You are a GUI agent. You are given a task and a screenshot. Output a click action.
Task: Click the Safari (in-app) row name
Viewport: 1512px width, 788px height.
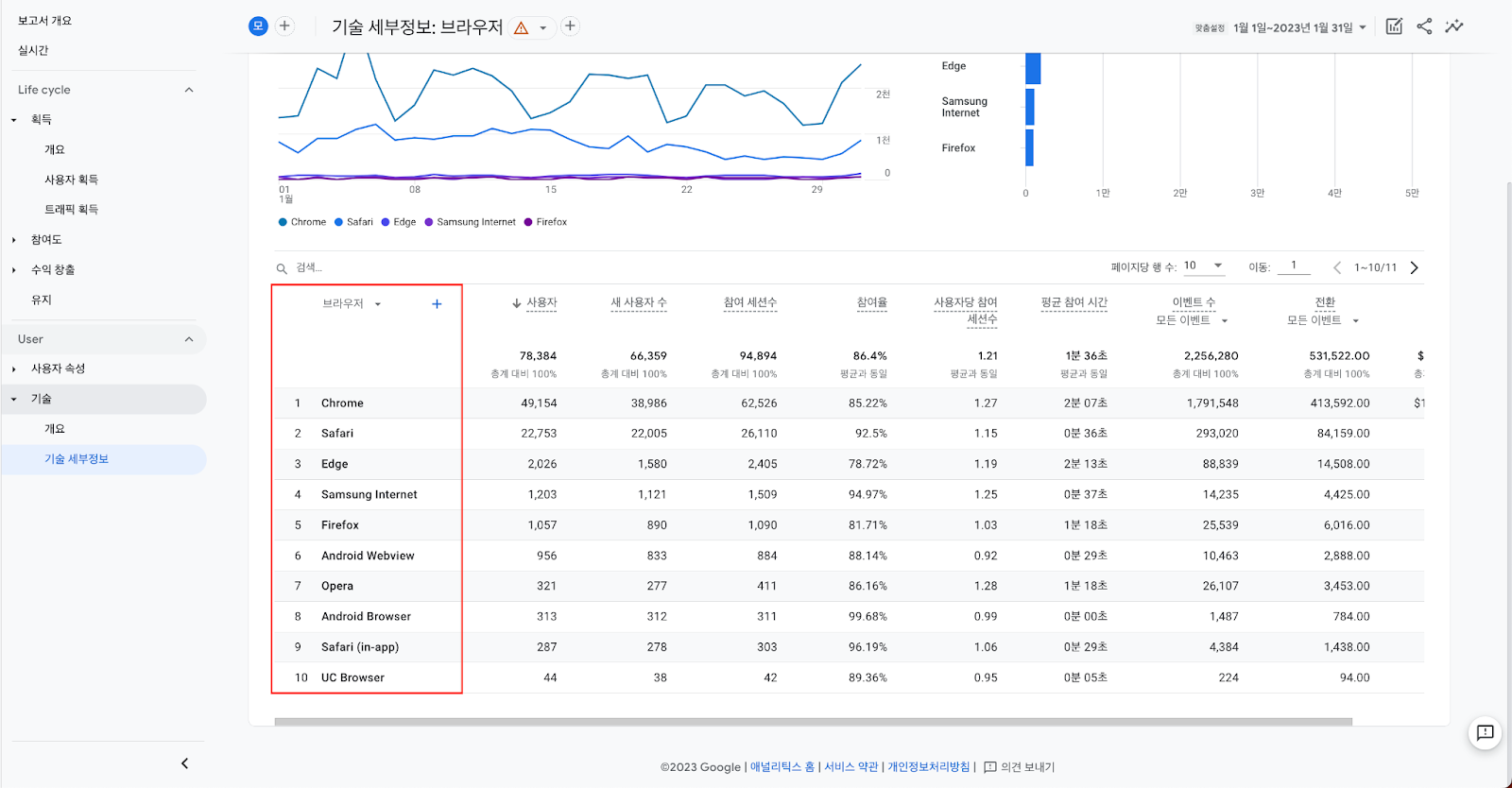(x=360, y=648)
